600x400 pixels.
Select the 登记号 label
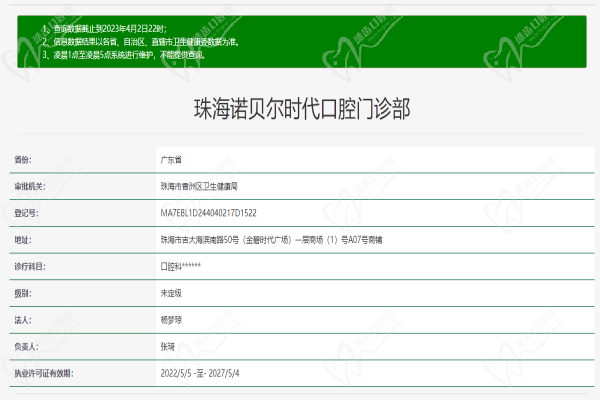click(26, 213)
